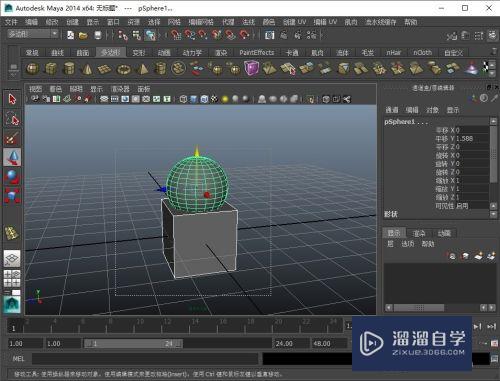Click the MEL command input field
The width and height of the screenshot is (500, 381).
pos(145,359)
